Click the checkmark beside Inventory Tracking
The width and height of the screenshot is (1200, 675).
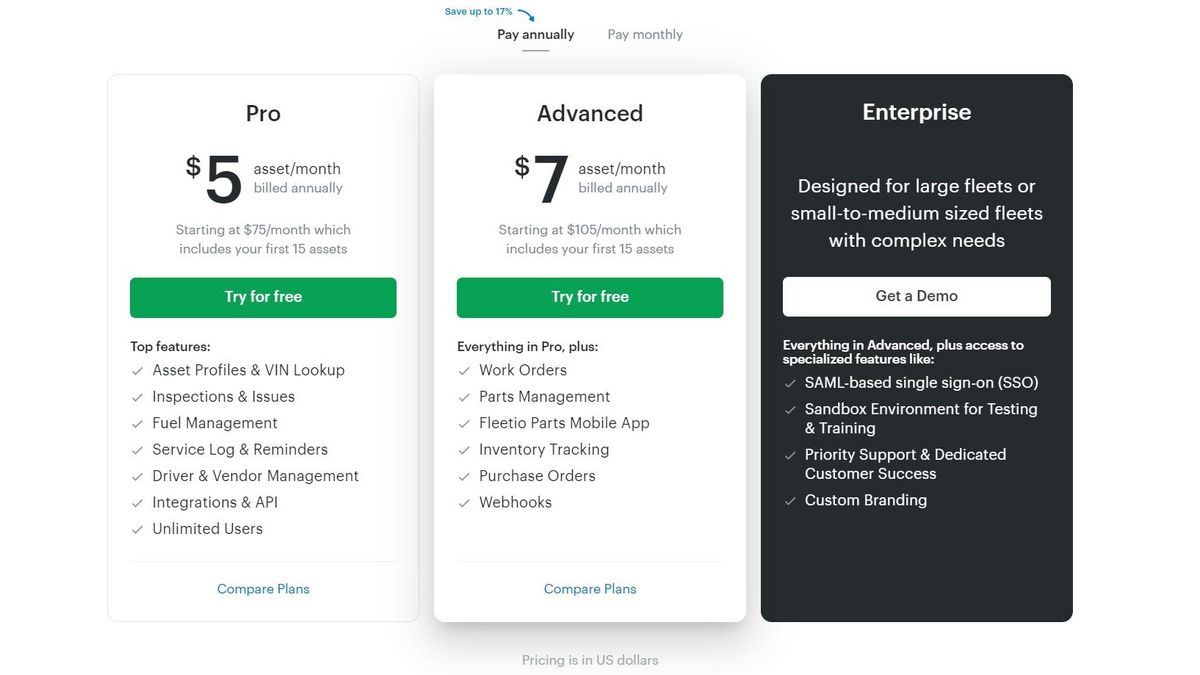pos(464,449)
